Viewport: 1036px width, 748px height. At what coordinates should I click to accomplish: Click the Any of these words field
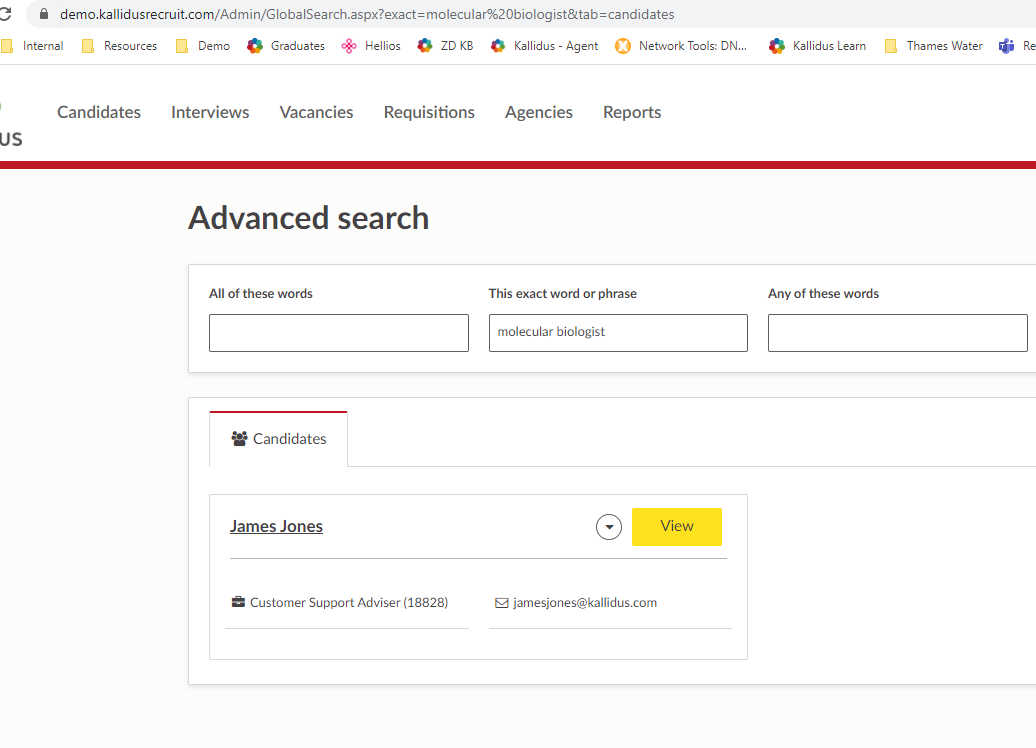[x=897, y=333]
